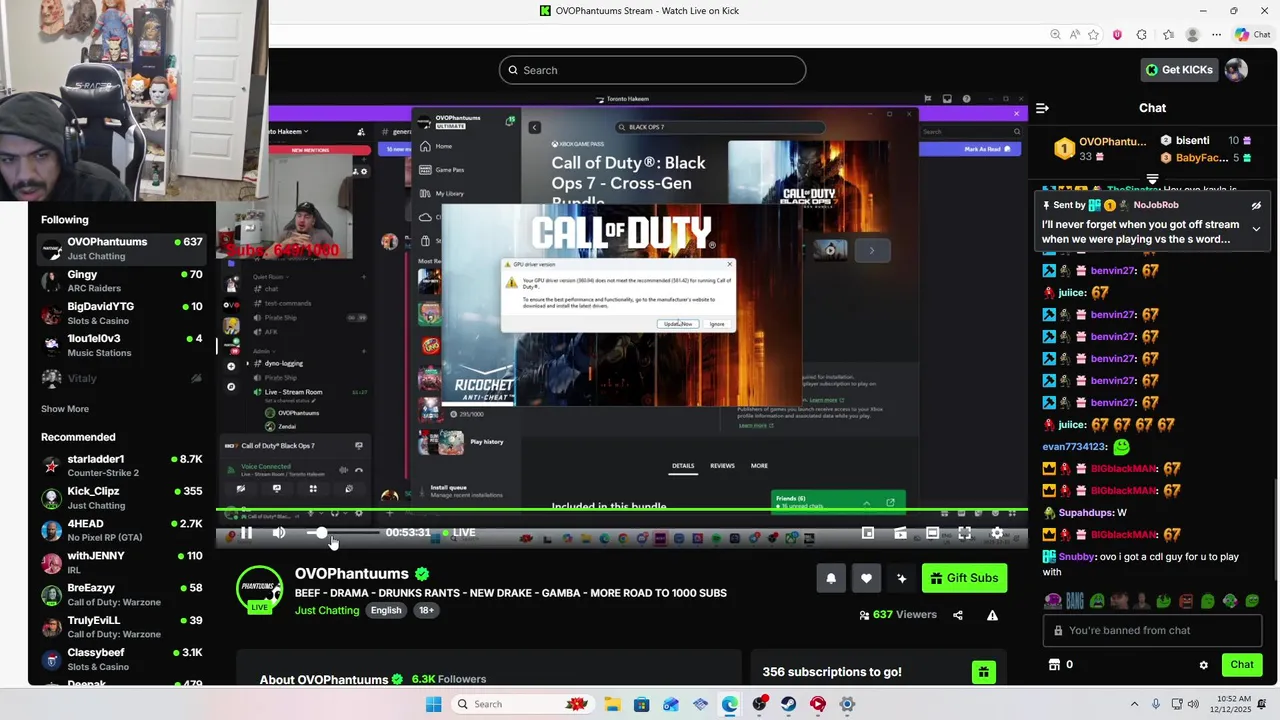Viewport: 1280px width, 720px height.
Task: Report stream with warning triangle icon
Action: pyautogui.click(x=992, y=615)
